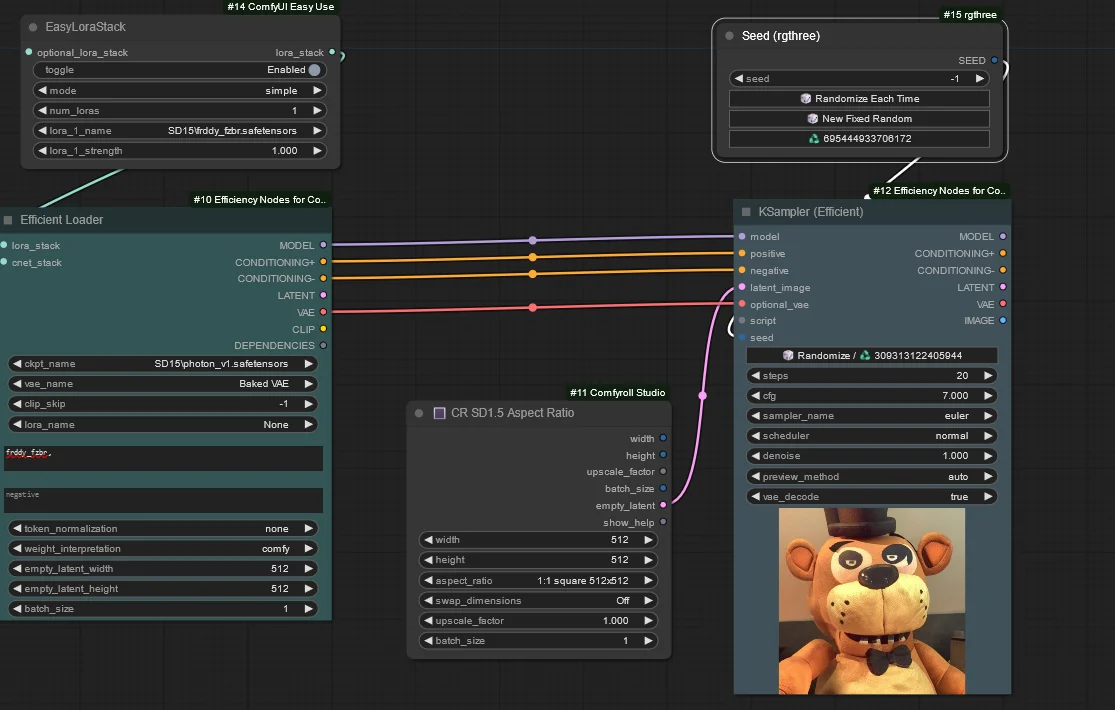The image size is (1115, 710).
Task: Increase Aspect Ratio width value
Action: (x=649, y=540)
